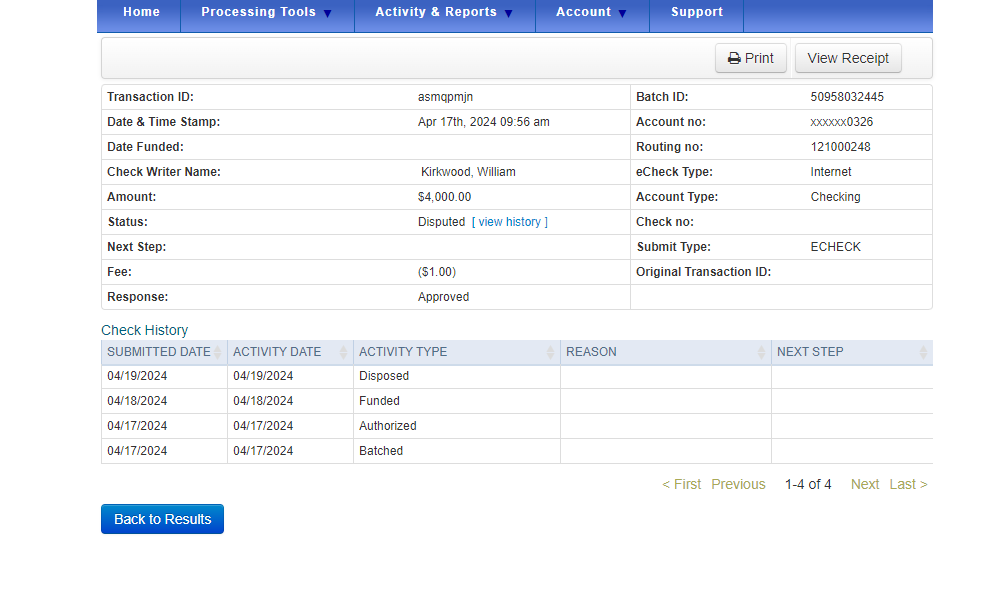Select the transaction ID asmqpmjn

(x=445, y=97)
